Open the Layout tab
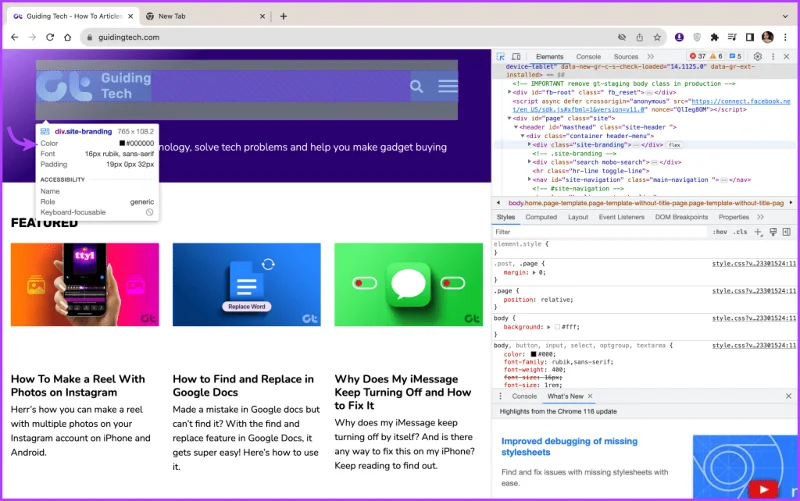 (x=578, y=217)
